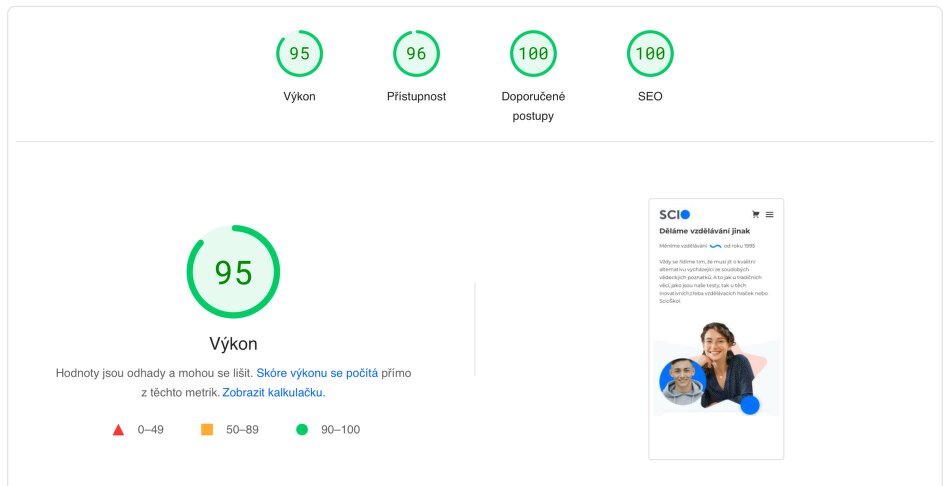Click the green circle 90–100 legend icon

click(302, 430)
